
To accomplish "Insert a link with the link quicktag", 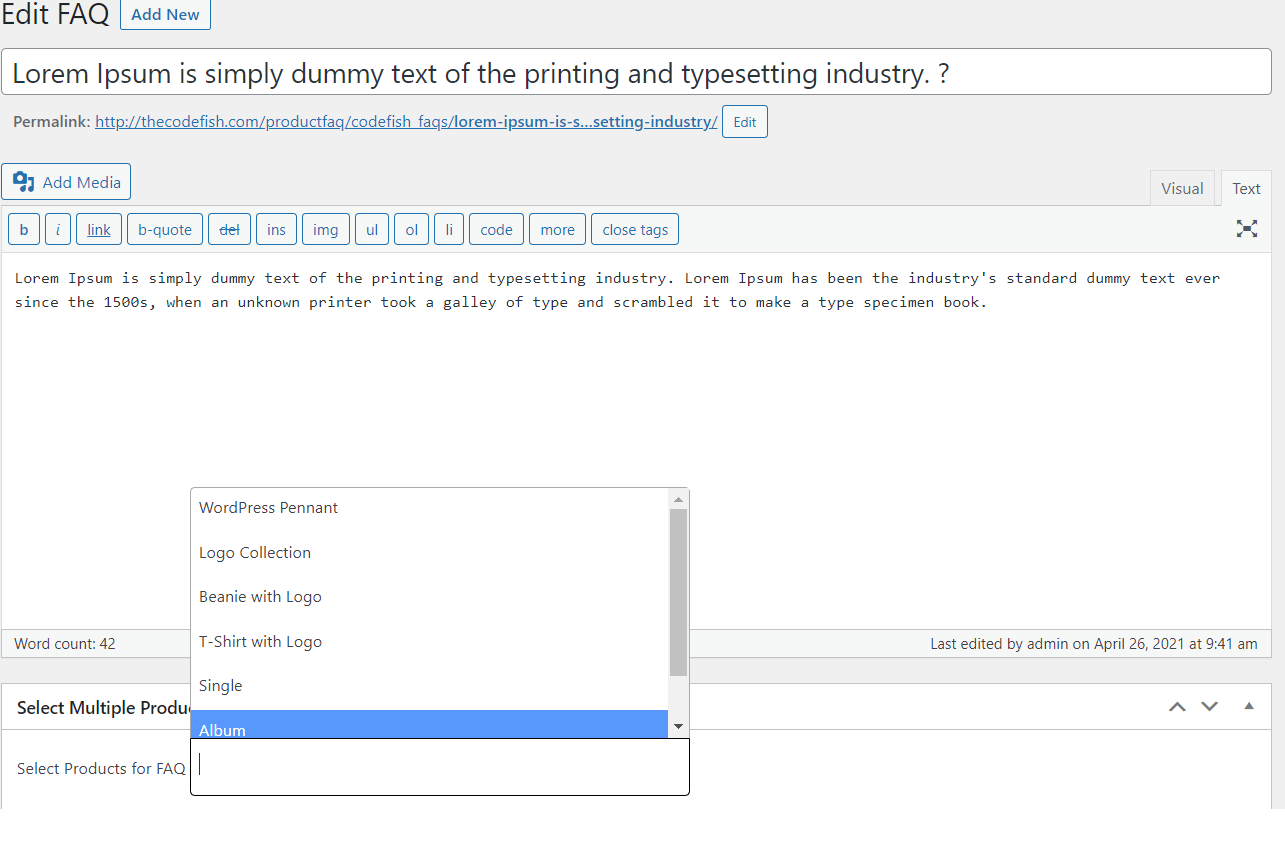I will (x=99, y=229).
